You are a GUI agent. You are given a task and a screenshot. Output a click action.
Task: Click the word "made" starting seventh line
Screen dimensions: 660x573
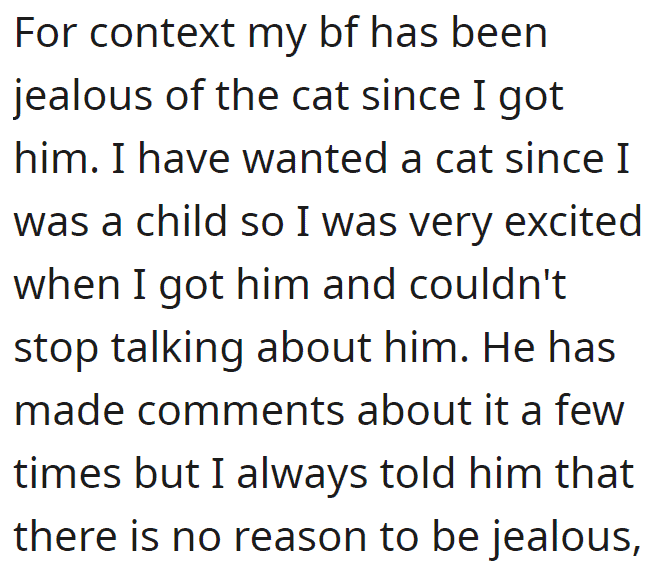point(69,410)
